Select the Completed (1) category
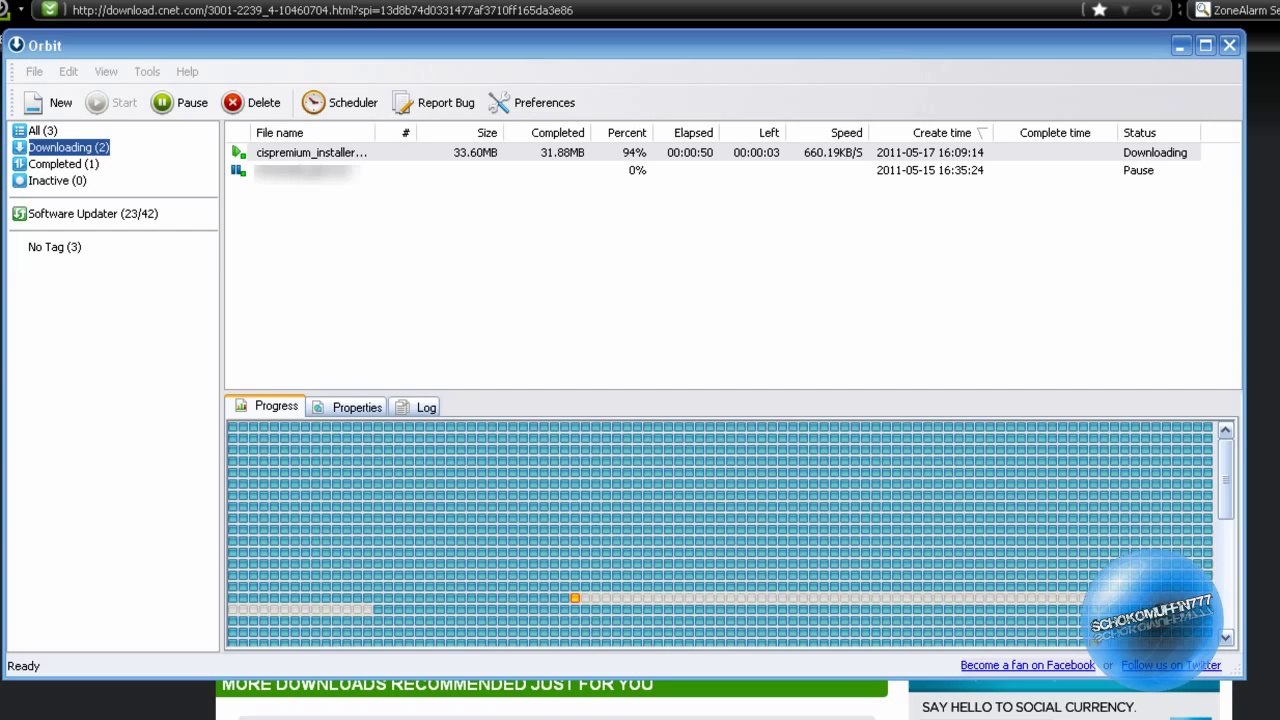Screen dimensions: 1280x720 [x=63, y=164]
